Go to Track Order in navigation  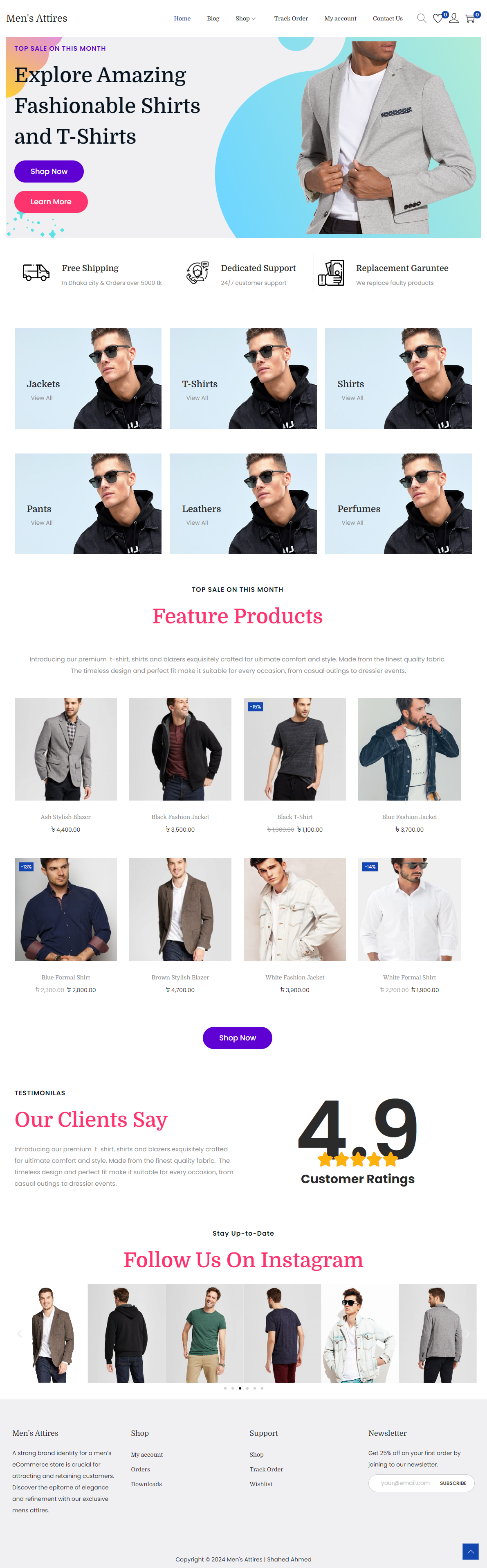tap(291, 18)
